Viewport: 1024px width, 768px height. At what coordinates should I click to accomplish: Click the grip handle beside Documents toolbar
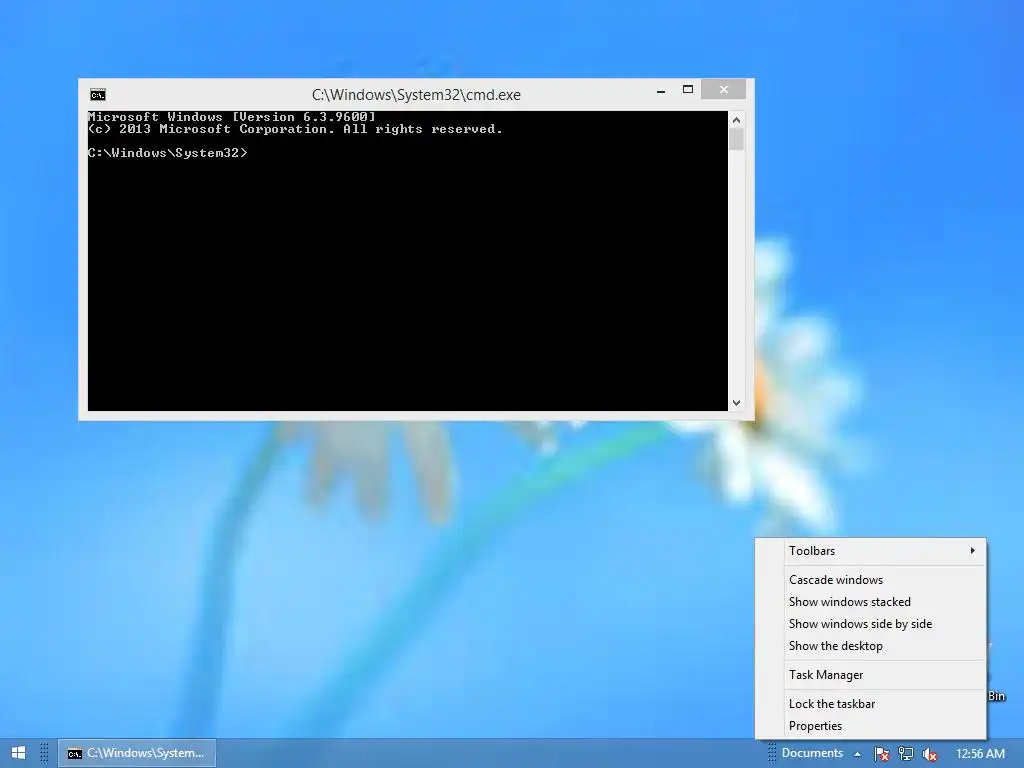click(x=771, y=753)
